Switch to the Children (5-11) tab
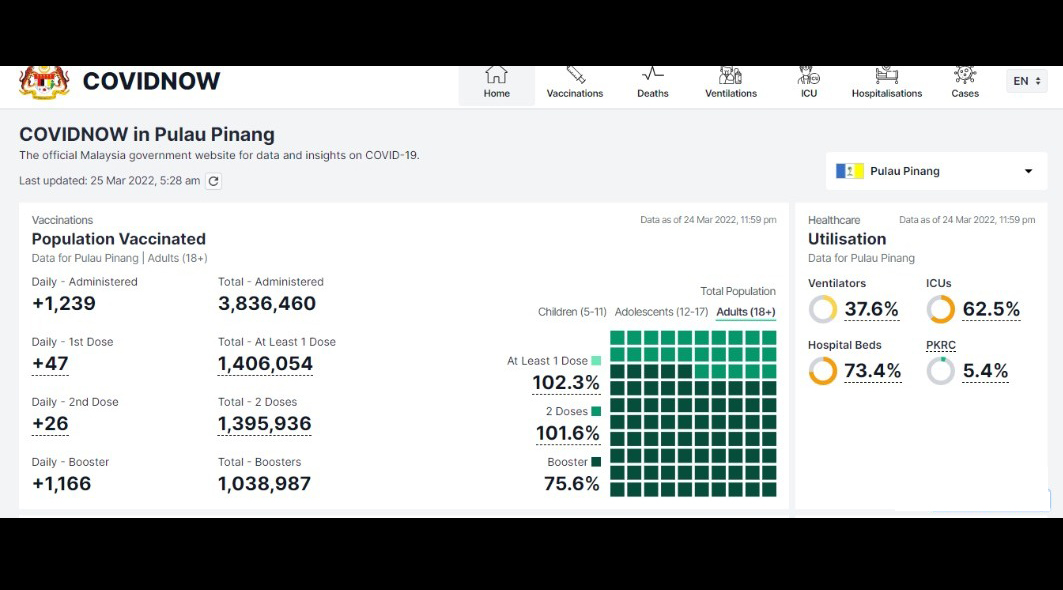1063x590 pixels. [572, 312]
